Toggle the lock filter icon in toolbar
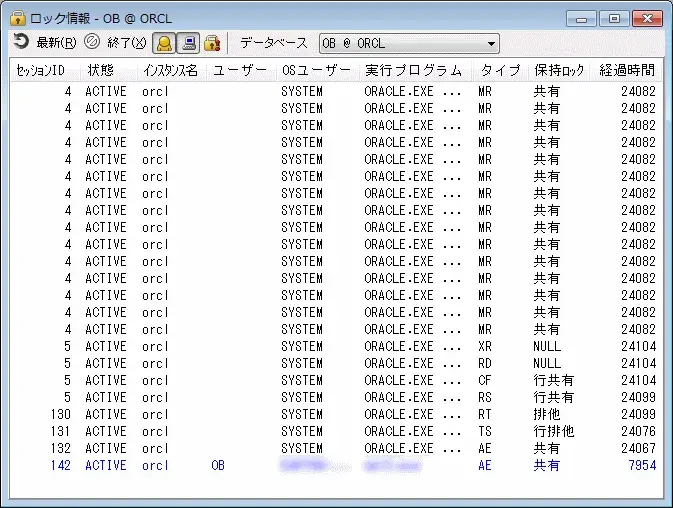Image resolution: width=673 pixels, height=508 pixels. point(211,43)
